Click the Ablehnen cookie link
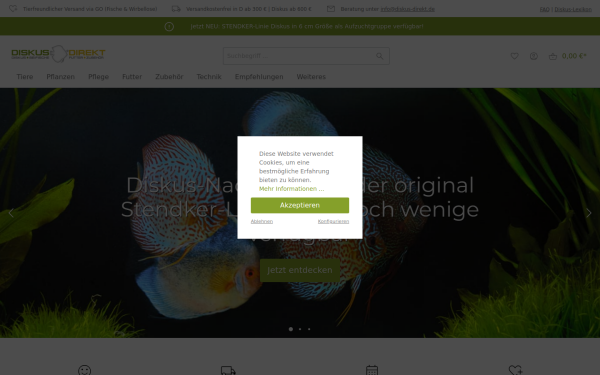This screenshot has width=600, height=375. click(x=262, y=221)
